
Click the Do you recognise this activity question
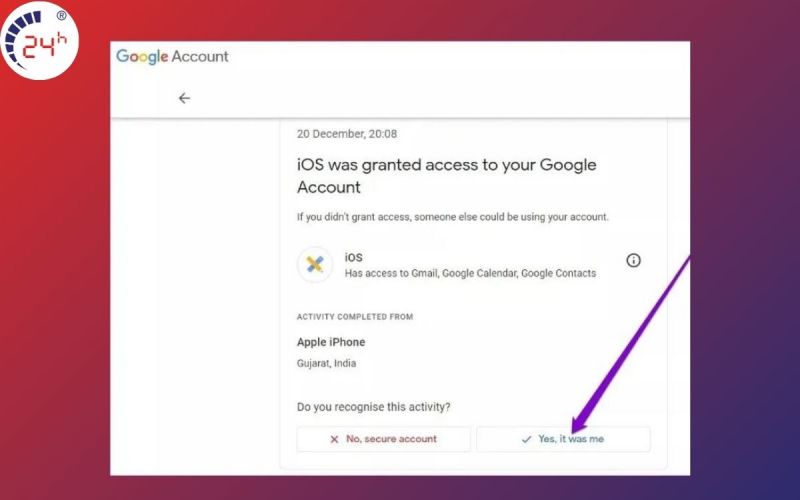coord(373,407)
